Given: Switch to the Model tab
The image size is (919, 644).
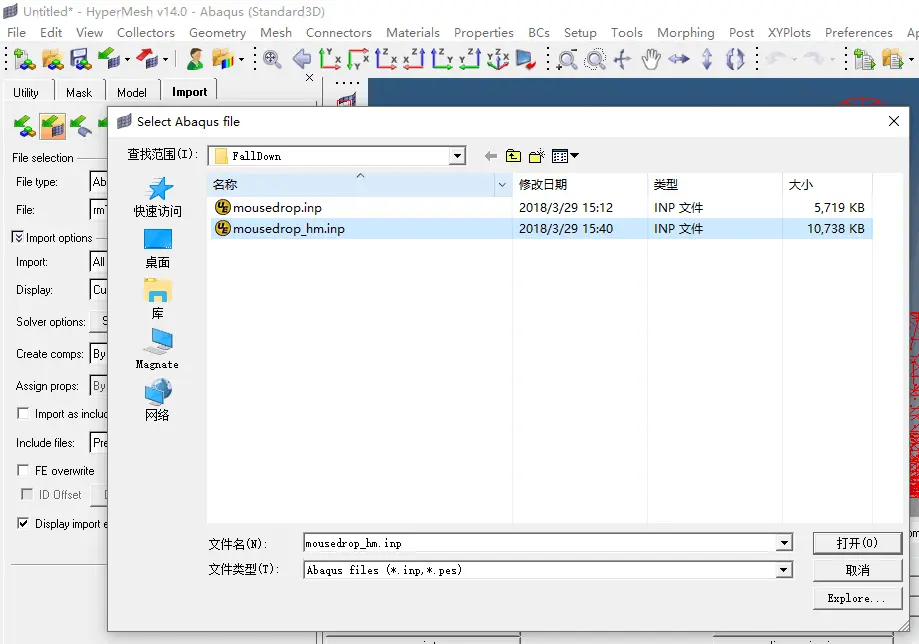Looking at the screenshot, I should [x=132, y=93].
